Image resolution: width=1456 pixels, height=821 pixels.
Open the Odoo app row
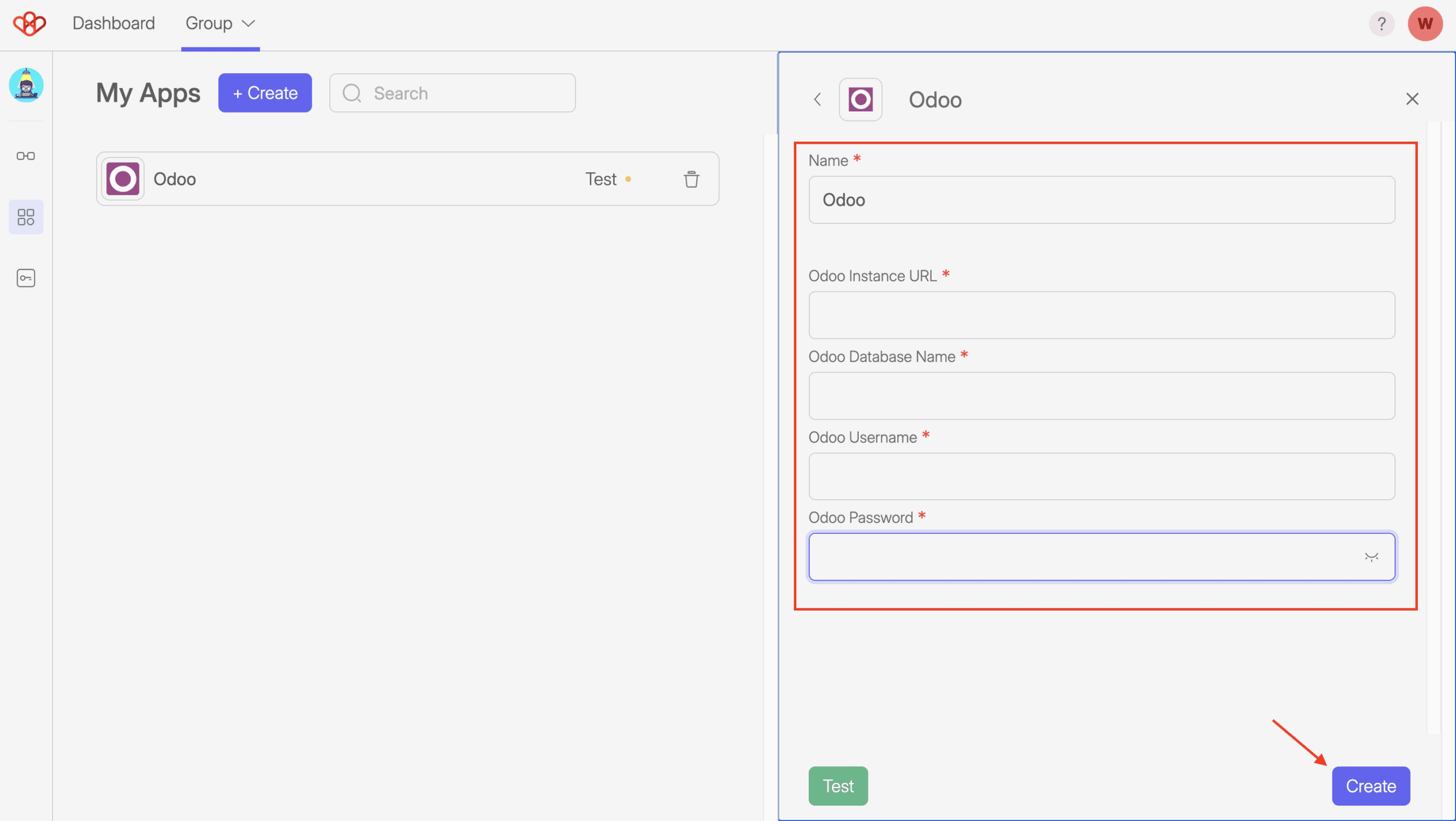[x=407, y=179]
